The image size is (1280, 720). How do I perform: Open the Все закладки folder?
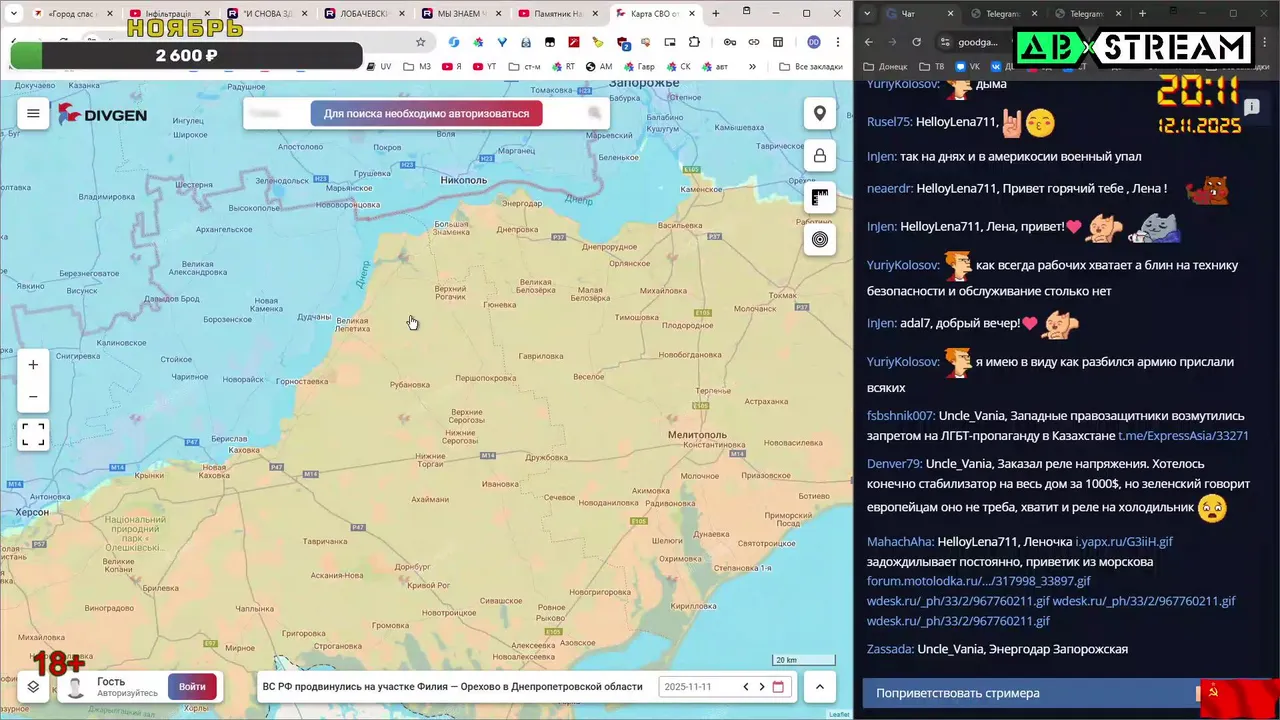811,67
